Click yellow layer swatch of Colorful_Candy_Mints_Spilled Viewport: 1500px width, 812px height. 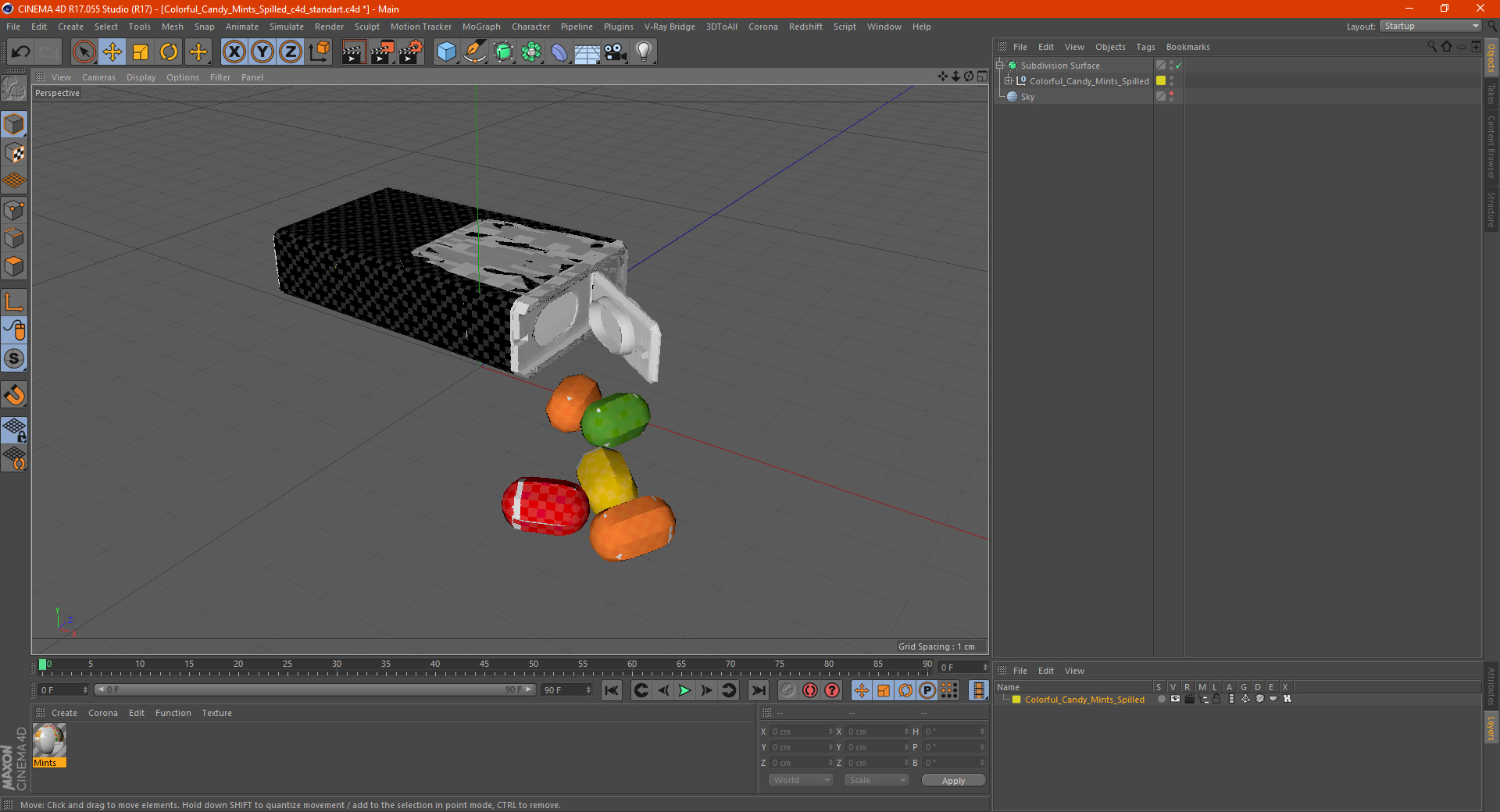pyautogui.click(x=1161, y=80)
